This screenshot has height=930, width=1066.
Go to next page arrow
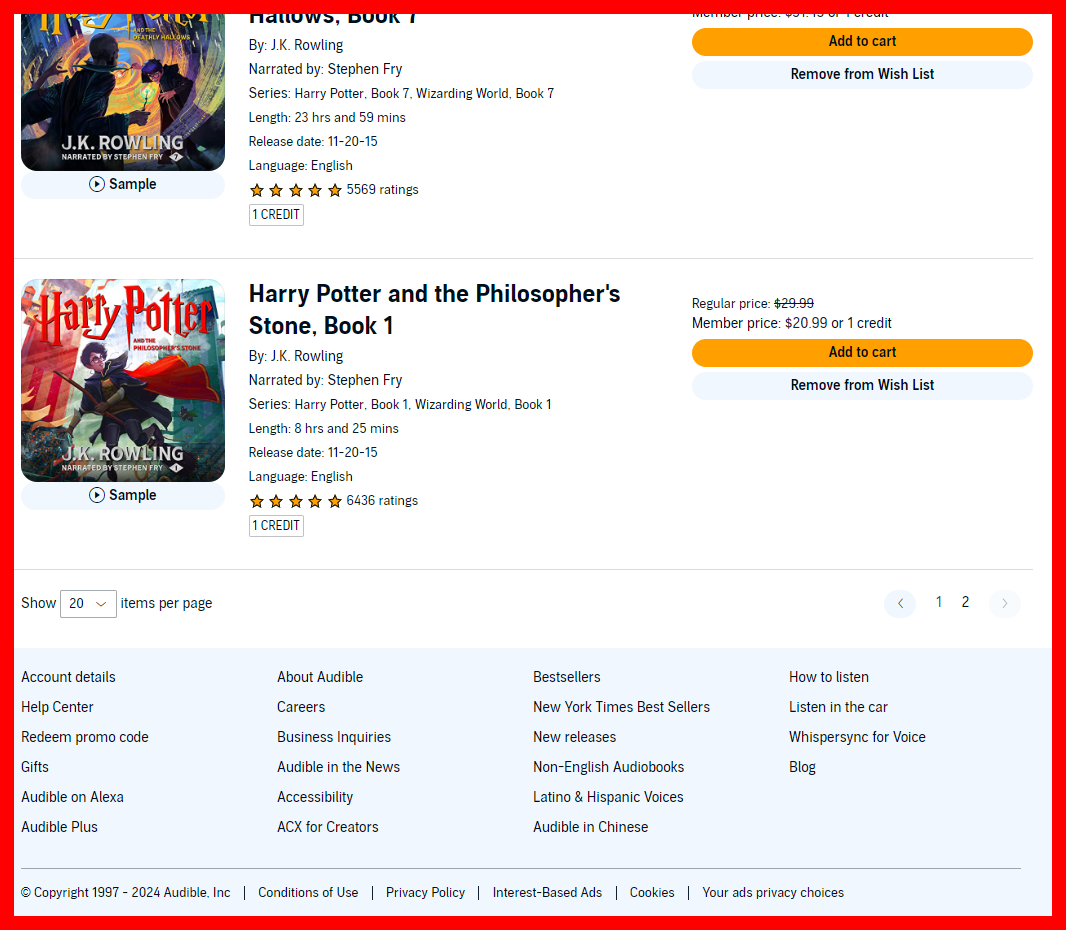pos(1004,603)
